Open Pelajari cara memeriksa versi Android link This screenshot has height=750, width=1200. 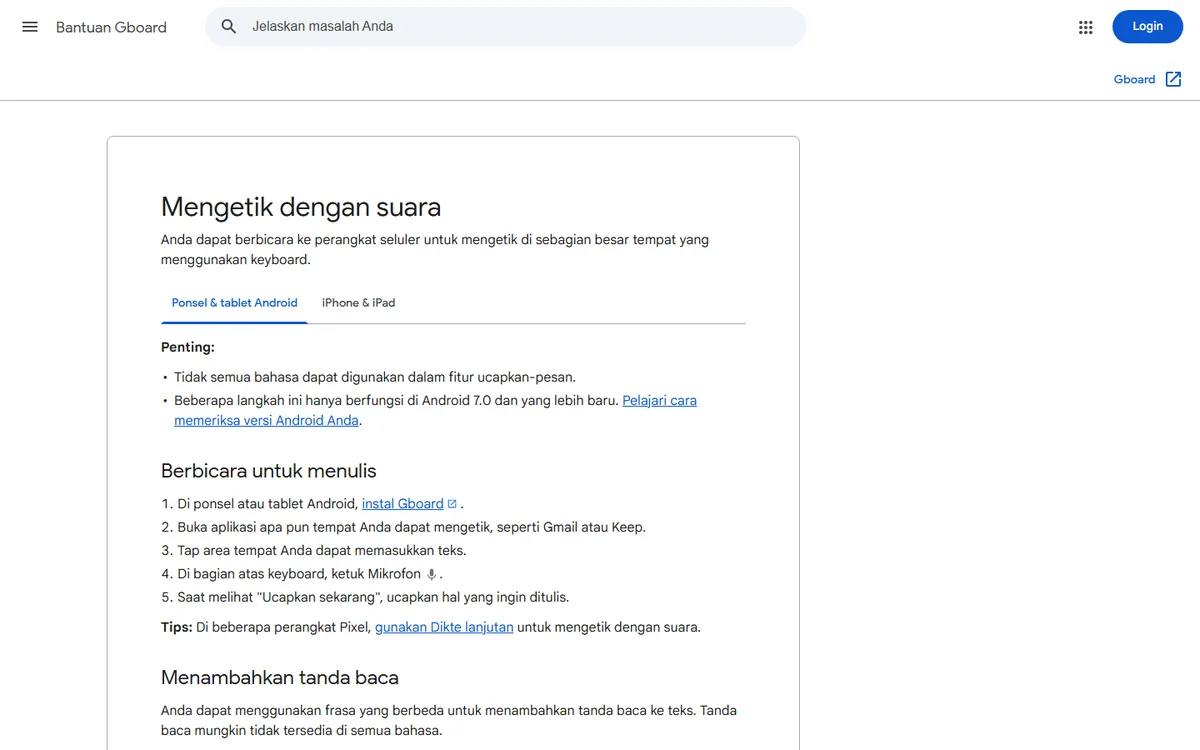(435, 410)
